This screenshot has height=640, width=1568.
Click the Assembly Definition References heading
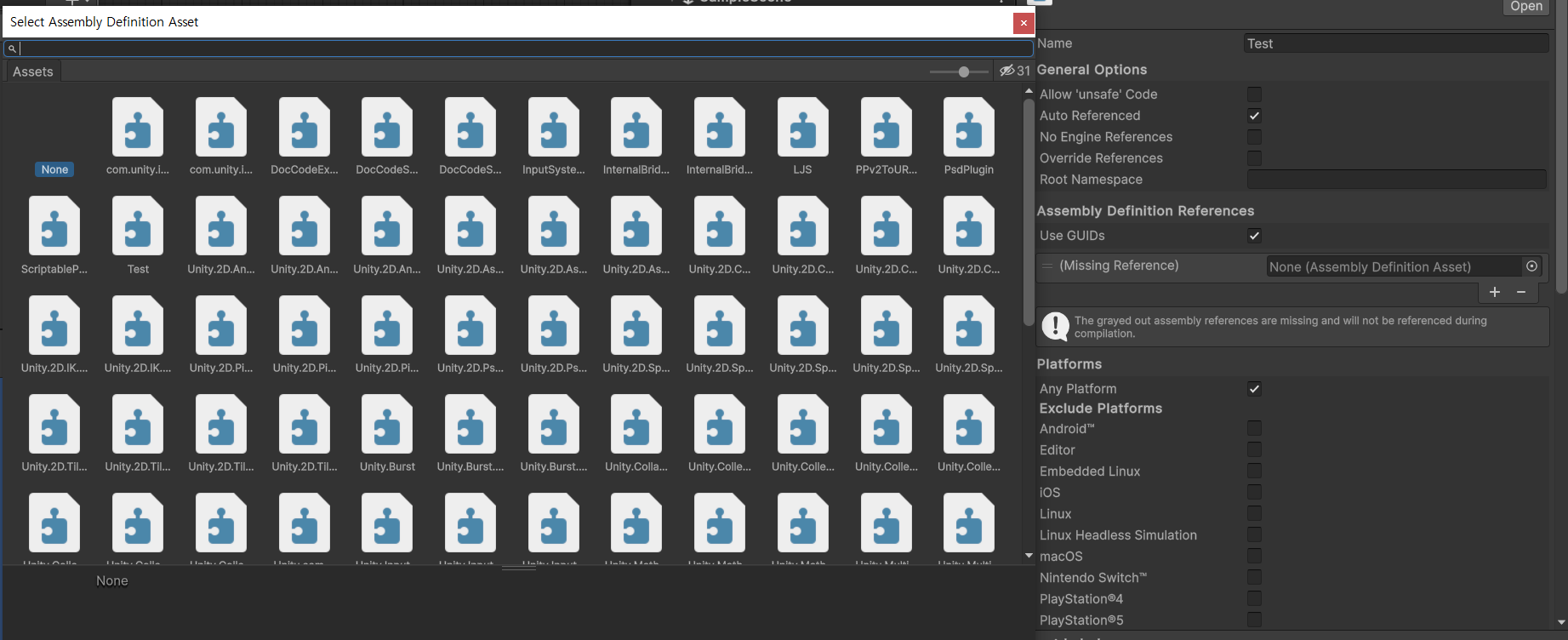1145,211
